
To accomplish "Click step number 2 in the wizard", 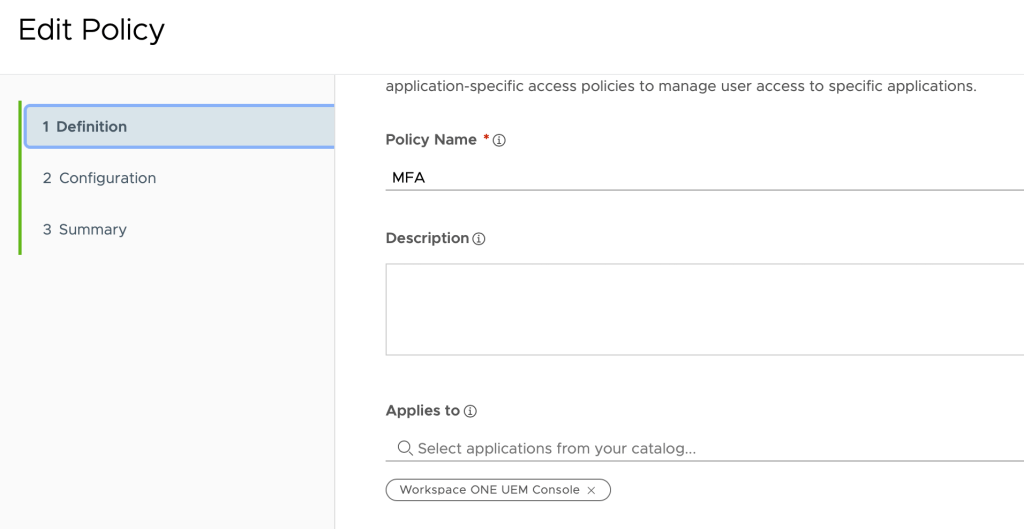I will pyautogui.click(x=47, y=178).
